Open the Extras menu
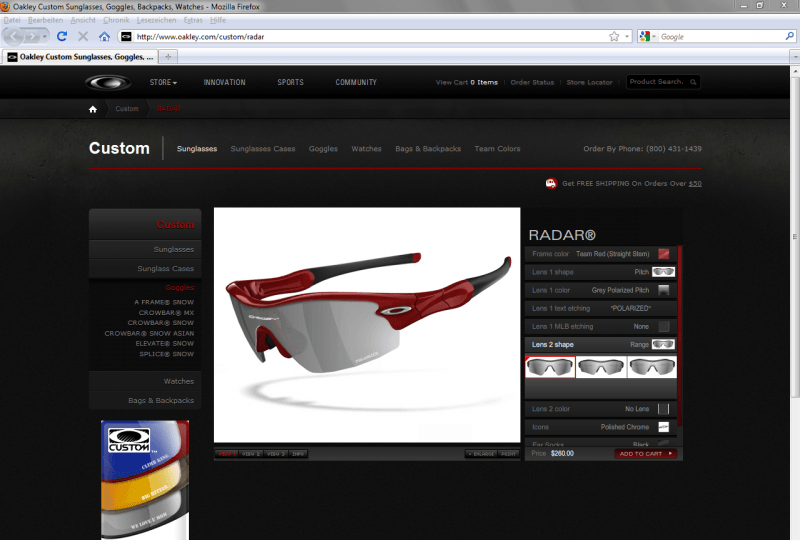This screenshot has width=800, height=540. click(193, 20)
